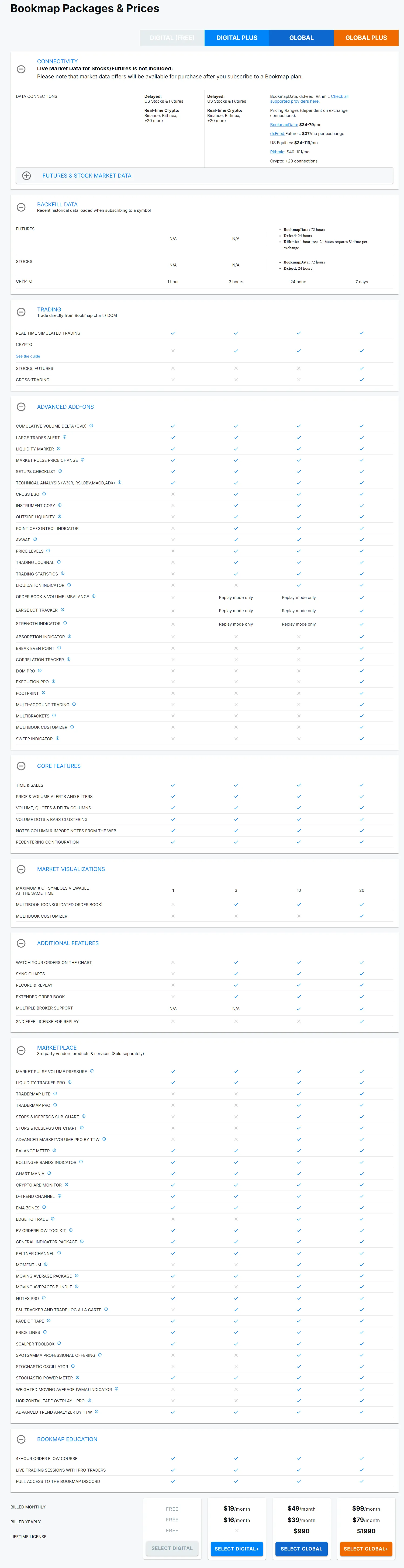Screen dimensions: 404x1568
Task: Click info icon next to Large Trades Alert
Action: [x=65, y=437]
